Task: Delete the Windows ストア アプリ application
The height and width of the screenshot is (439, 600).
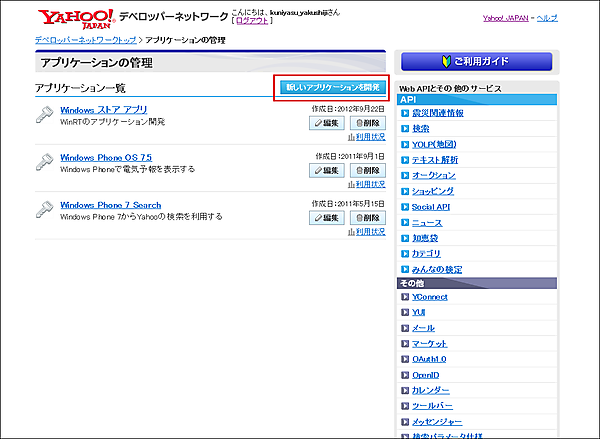Action: [x=368, y=123]
